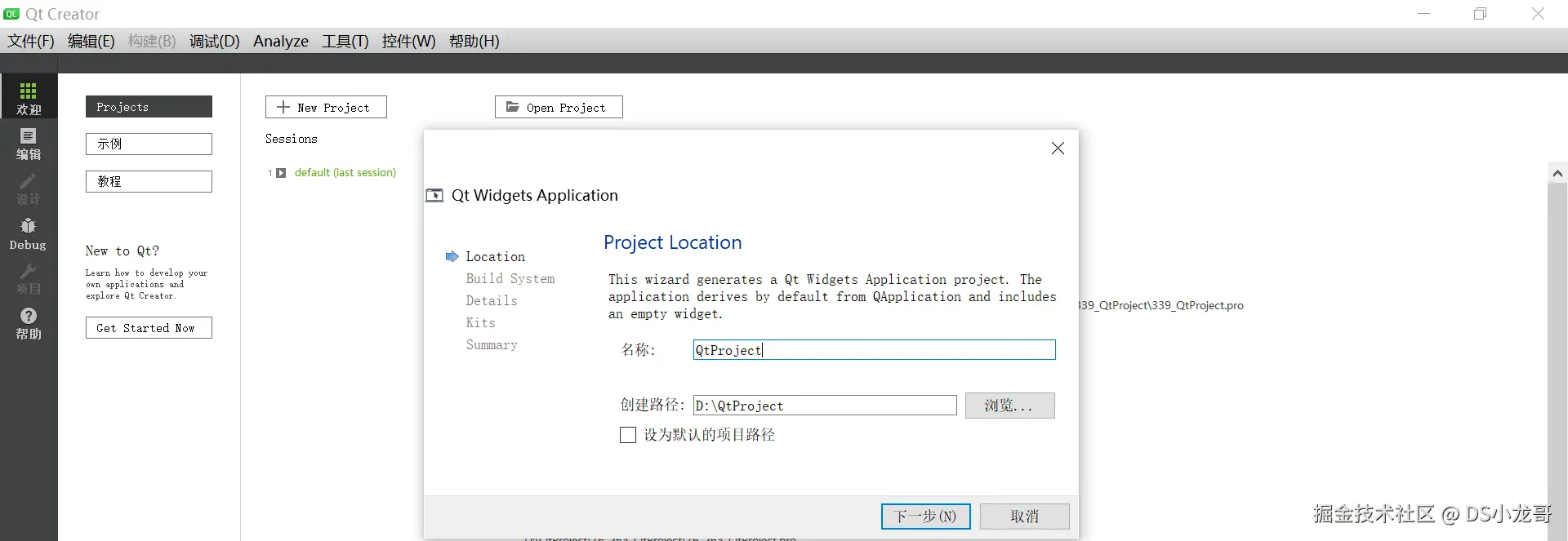
Task: Click the Sessions heading
Action: [x=291, y=139]
